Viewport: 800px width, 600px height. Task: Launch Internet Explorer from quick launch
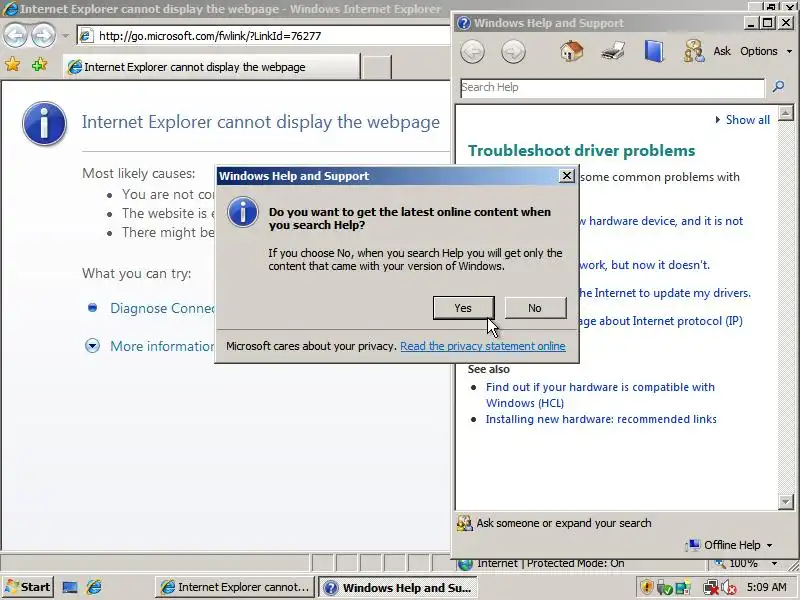coord(94,587)
